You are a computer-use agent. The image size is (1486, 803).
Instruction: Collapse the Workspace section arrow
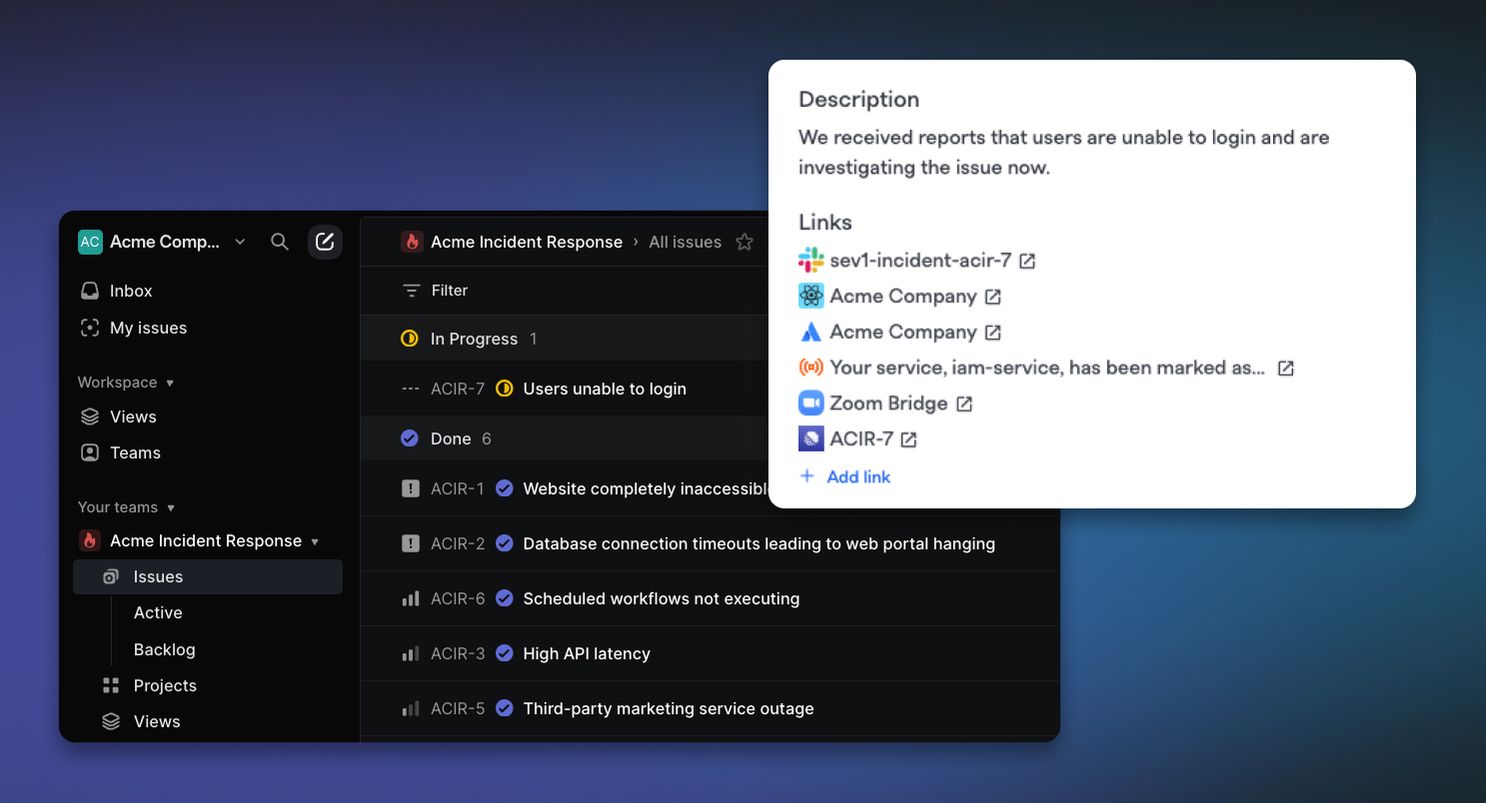[170, 383]
